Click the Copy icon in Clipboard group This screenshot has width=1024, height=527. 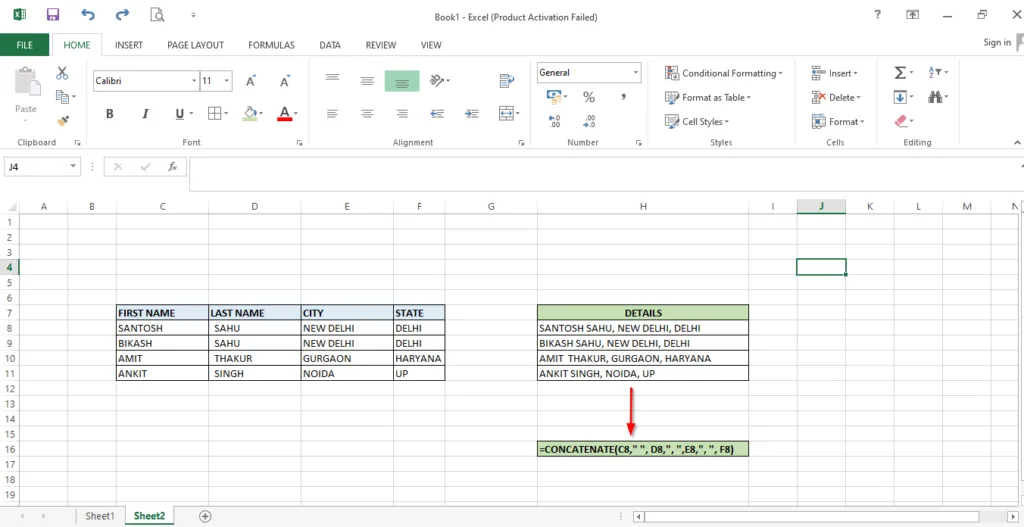pos(63,97)
